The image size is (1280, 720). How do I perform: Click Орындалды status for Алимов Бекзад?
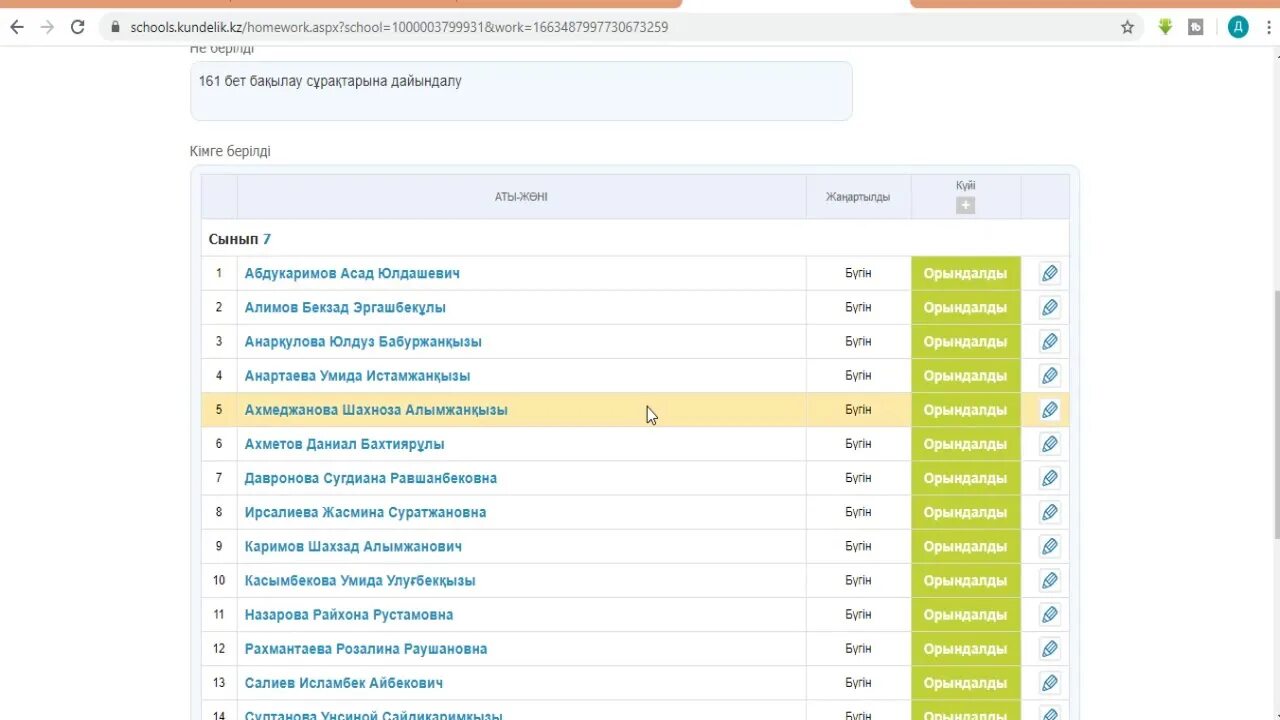[965, 307]
